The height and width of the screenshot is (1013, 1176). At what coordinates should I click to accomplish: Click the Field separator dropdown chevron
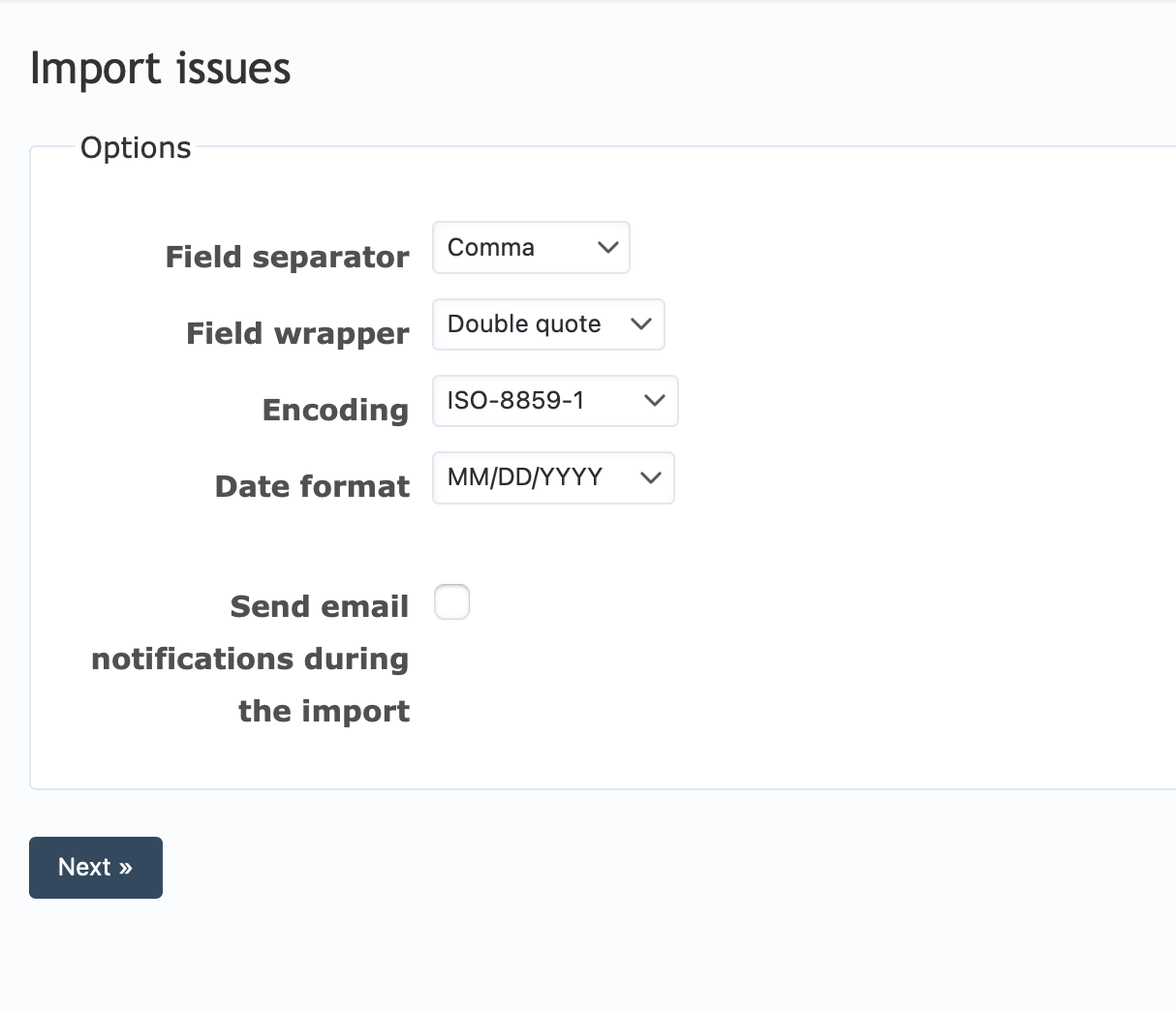pos(608,248)
